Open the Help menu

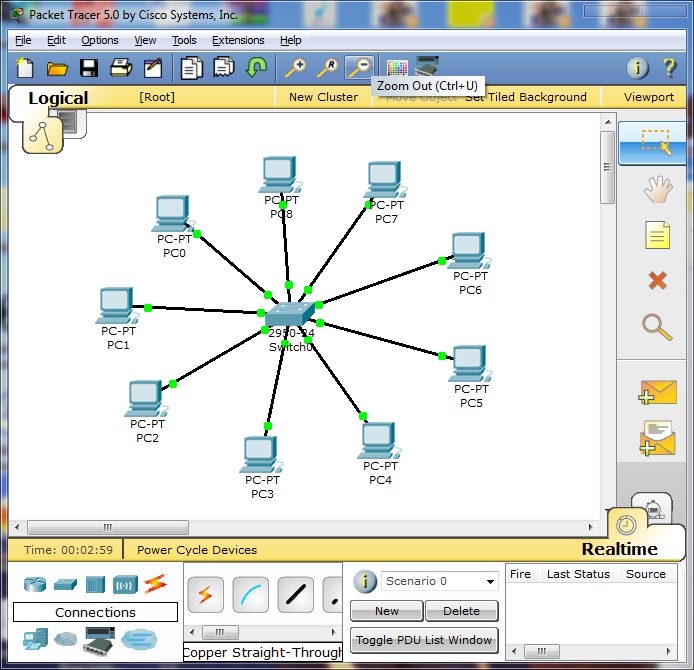(290, 40)
